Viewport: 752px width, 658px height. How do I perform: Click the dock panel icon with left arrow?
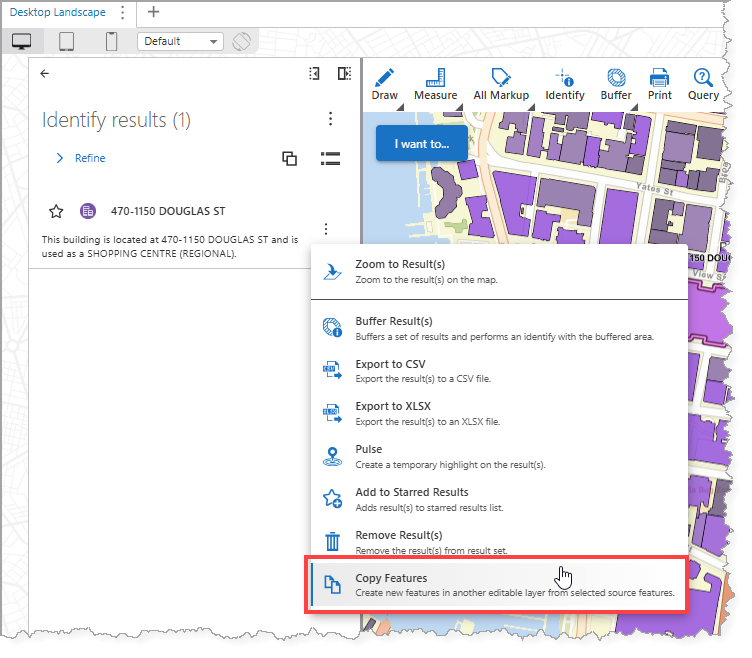(x=314, y=73)
